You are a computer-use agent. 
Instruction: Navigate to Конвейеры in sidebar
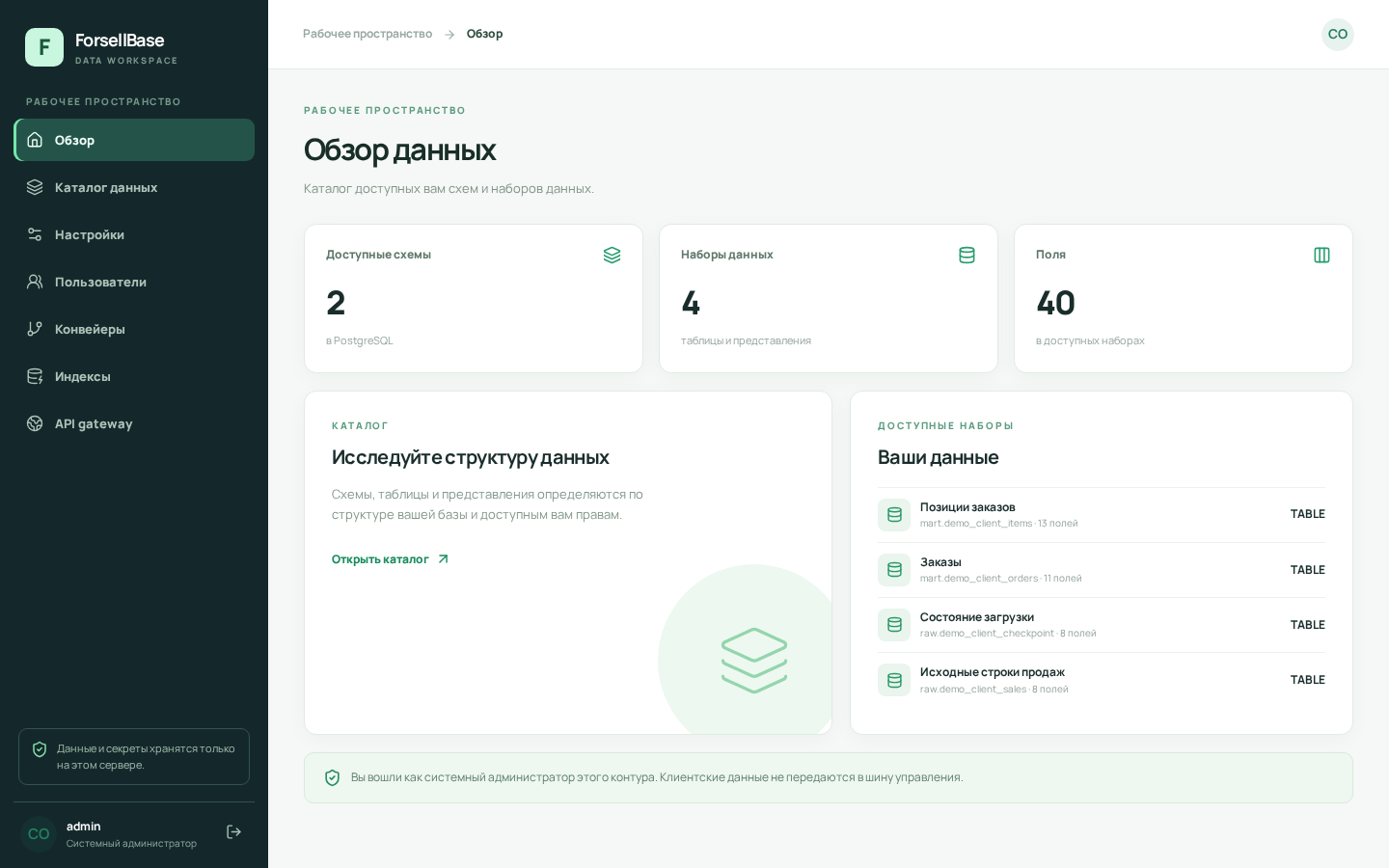click(134, 329)
